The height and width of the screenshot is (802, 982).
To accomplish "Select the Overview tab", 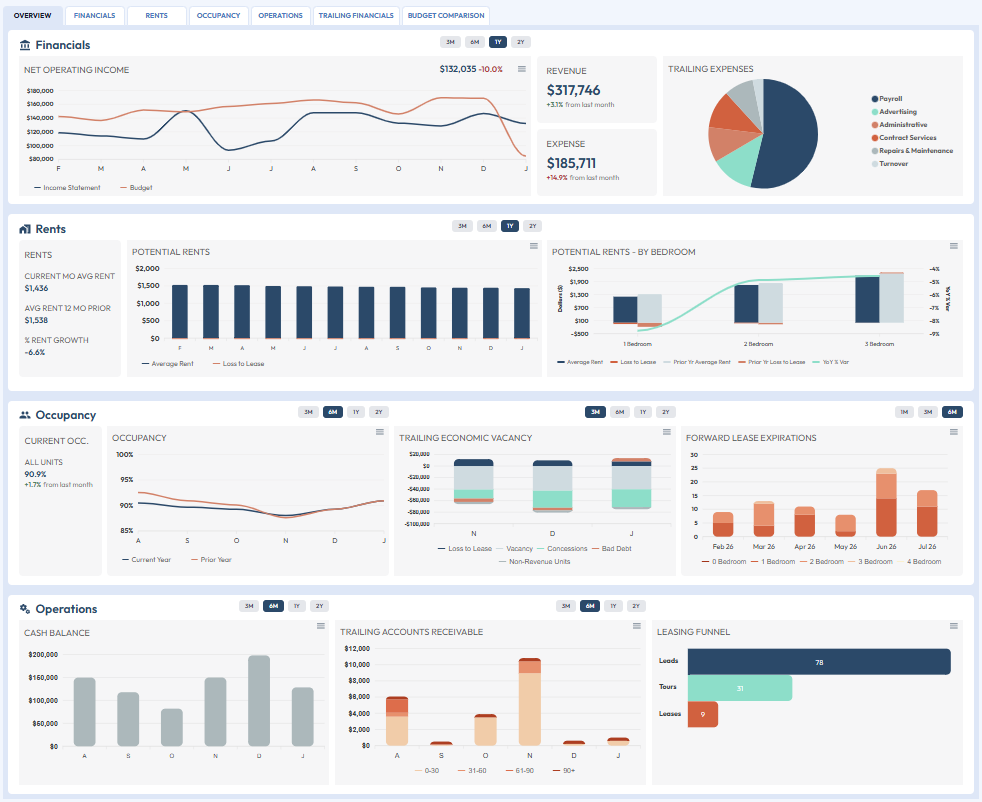I will click(x=33, y=16).
